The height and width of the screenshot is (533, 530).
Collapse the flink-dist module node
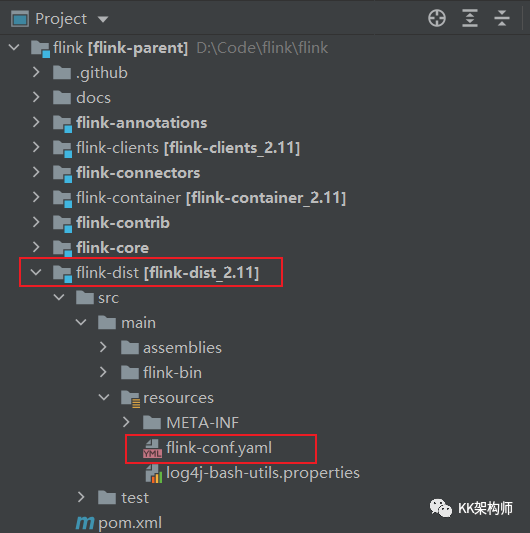point(36,272)
